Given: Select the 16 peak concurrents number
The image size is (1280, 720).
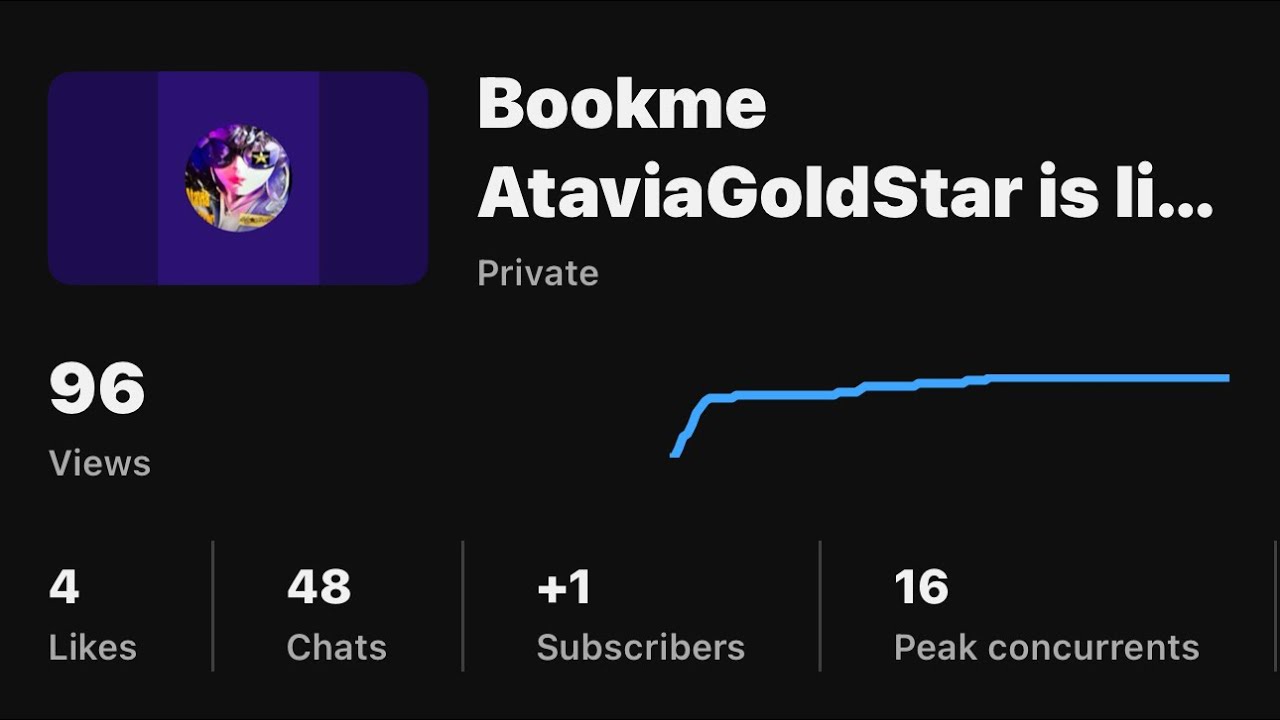Looking at the screenshot, I should 921,587.
